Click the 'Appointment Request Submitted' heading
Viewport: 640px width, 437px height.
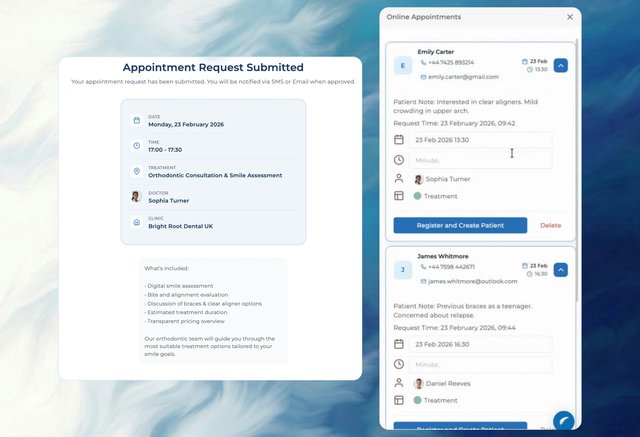point(213,67)
